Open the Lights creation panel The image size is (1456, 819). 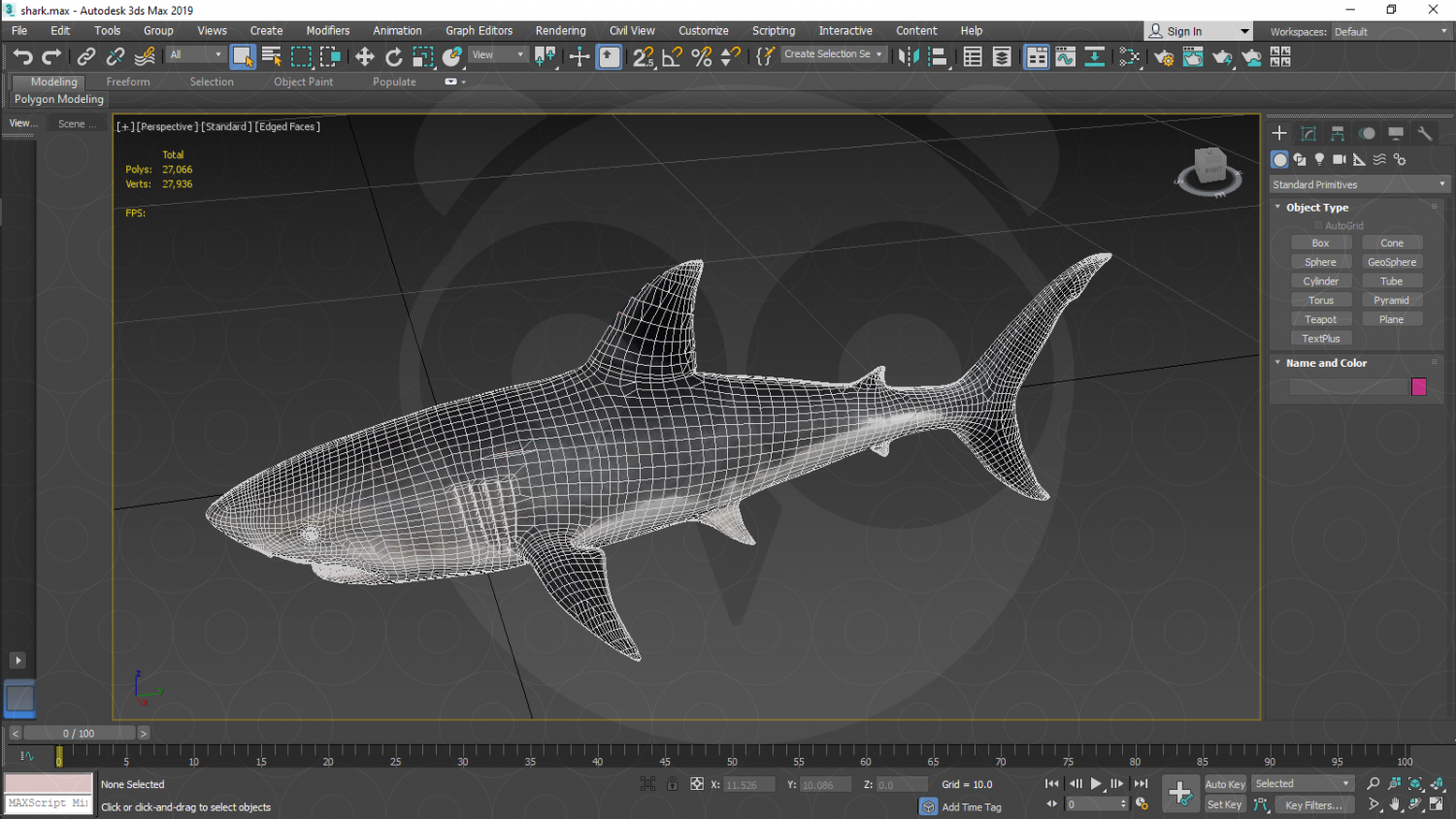pos(1319,159)
